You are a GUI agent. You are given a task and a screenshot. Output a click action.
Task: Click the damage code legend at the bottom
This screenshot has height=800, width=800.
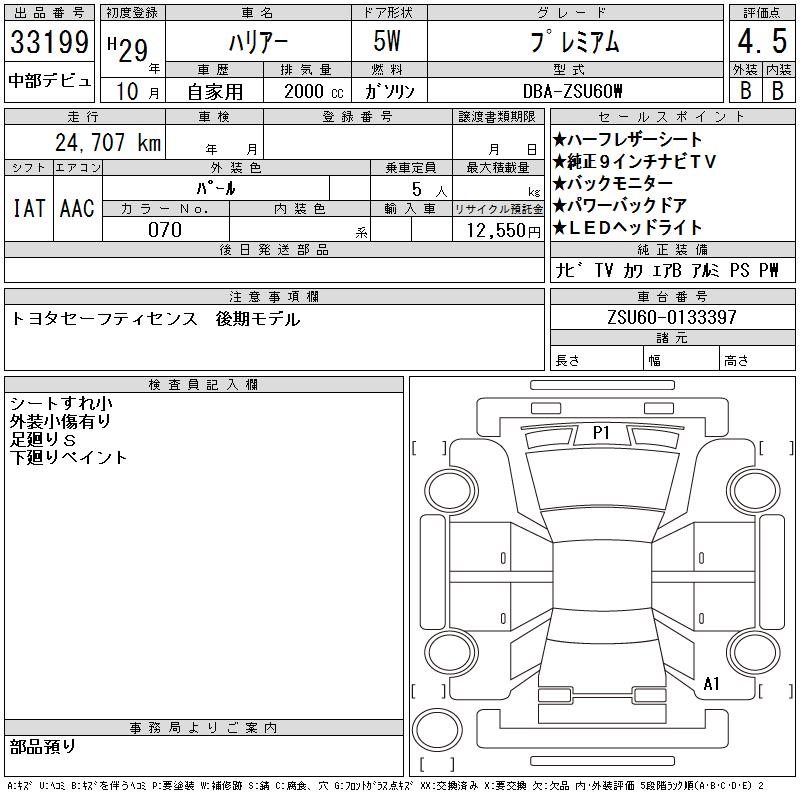[386, 786]
